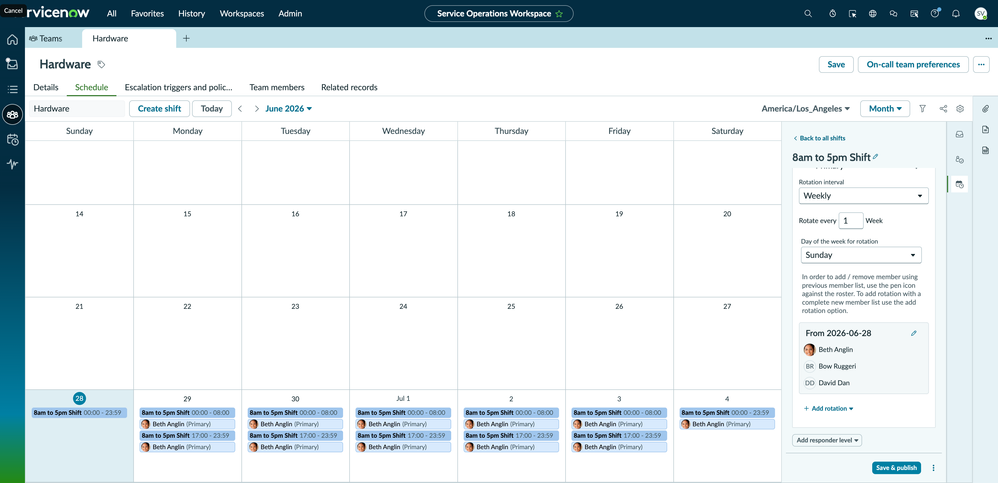The width and height of the screenshot is (998, 483).
Task: Open more actions button beside On-call team preferences
Action: [x=981, y=64]
